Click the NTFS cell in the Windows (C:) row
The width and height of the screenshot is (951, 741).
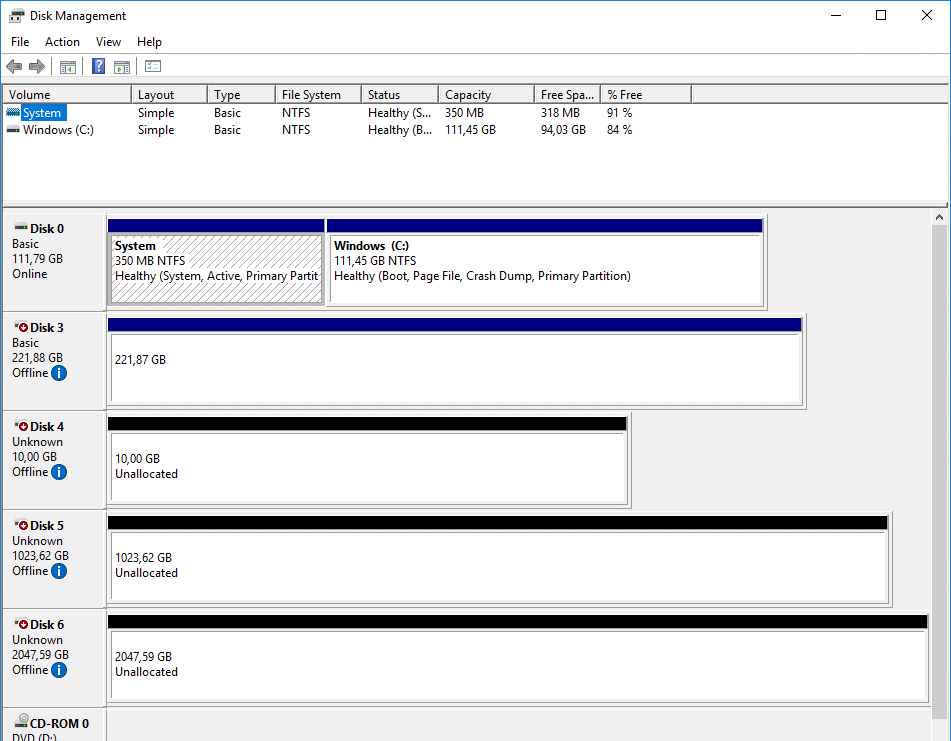[x=296, y=130]
